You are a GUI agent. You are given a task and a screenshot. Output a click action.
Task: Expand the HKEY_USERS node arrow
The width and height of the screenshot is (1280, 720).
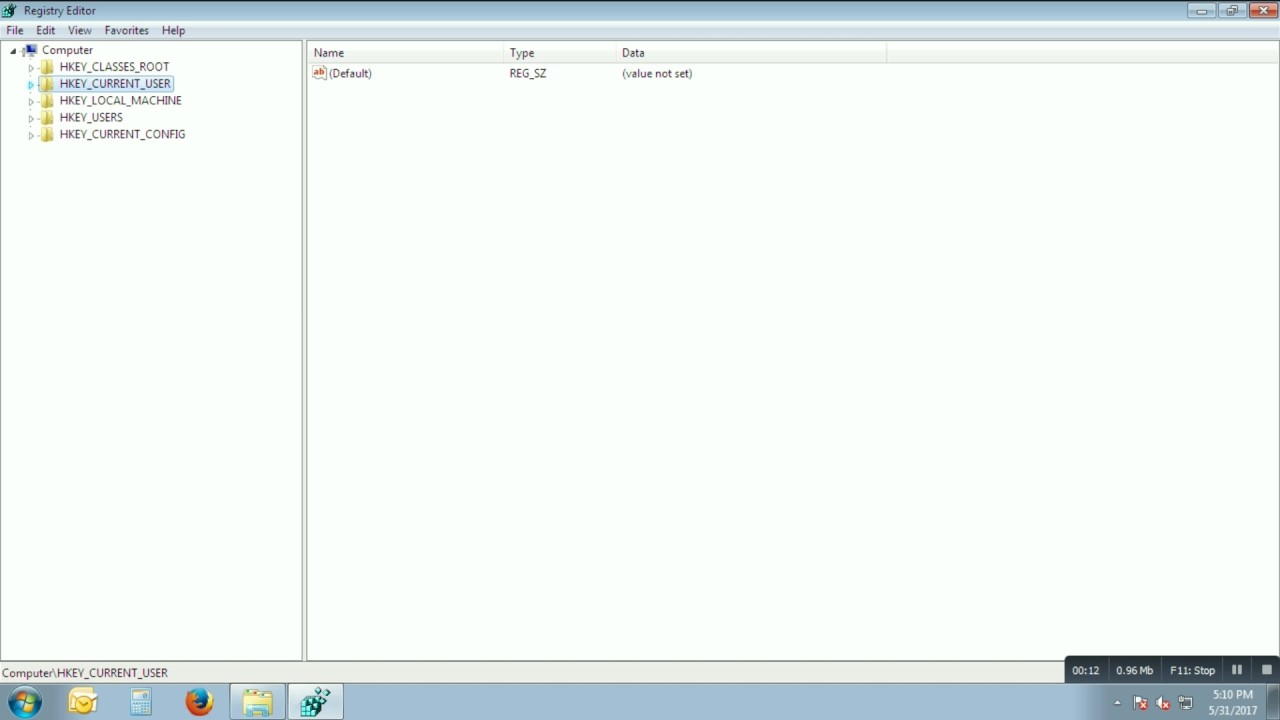point(31,118)
